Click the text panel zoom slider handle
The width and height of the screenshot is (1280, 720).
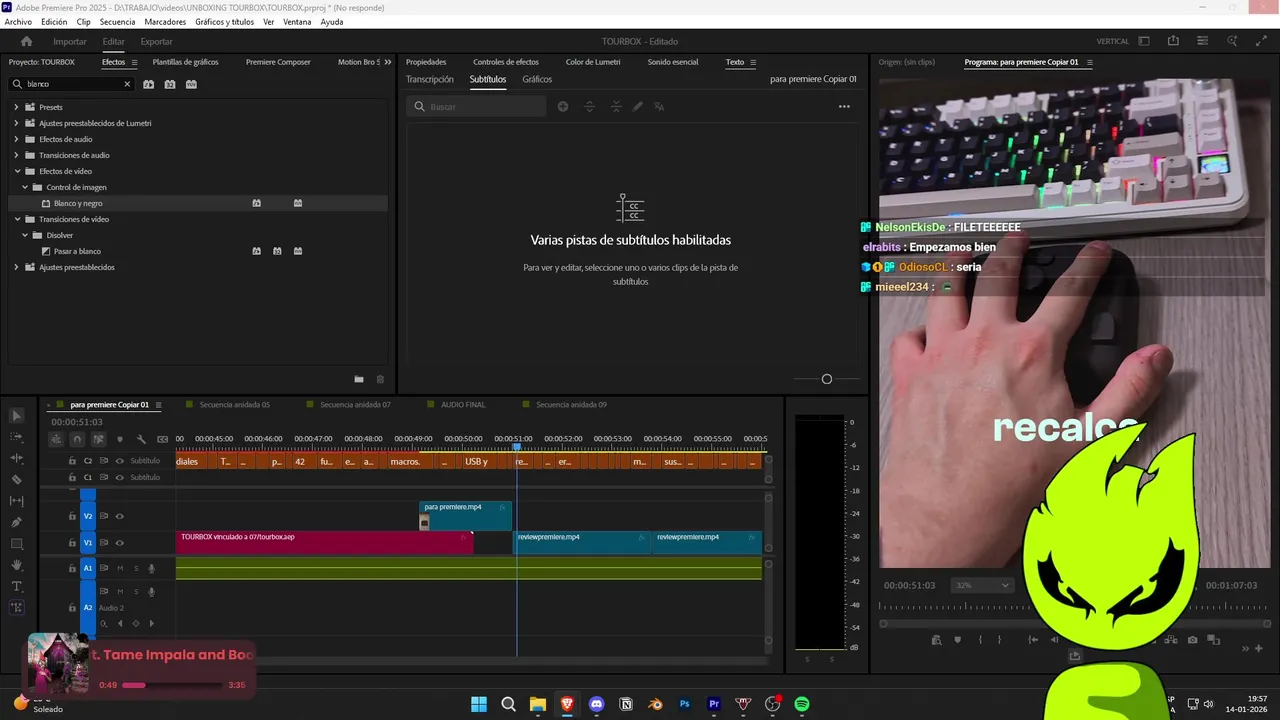pyautogui.click(x=826, y=379)
